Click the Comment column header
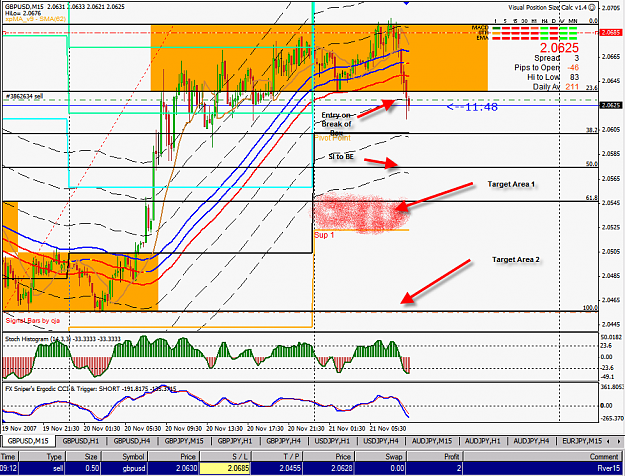This screenshot has width=625, height=476. [544, 456]
